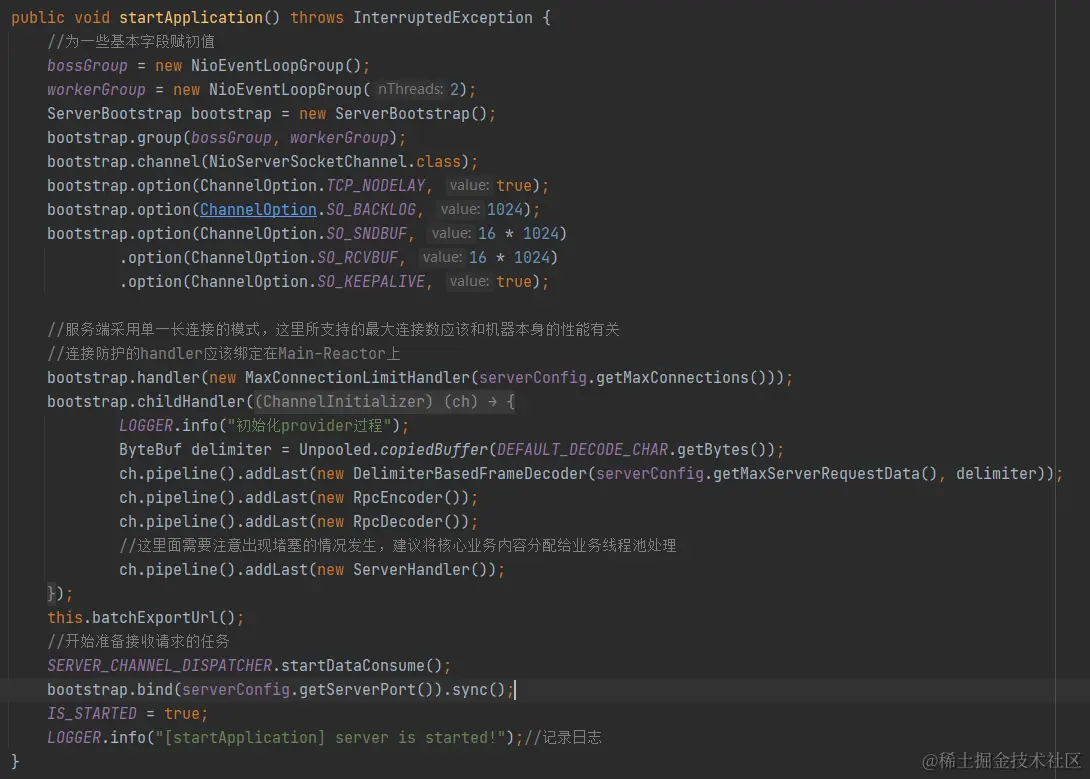Screen dimensions: 1090x779
Task: Click the SO_BACKLOG constant
Action: click(x=371, y=209)
